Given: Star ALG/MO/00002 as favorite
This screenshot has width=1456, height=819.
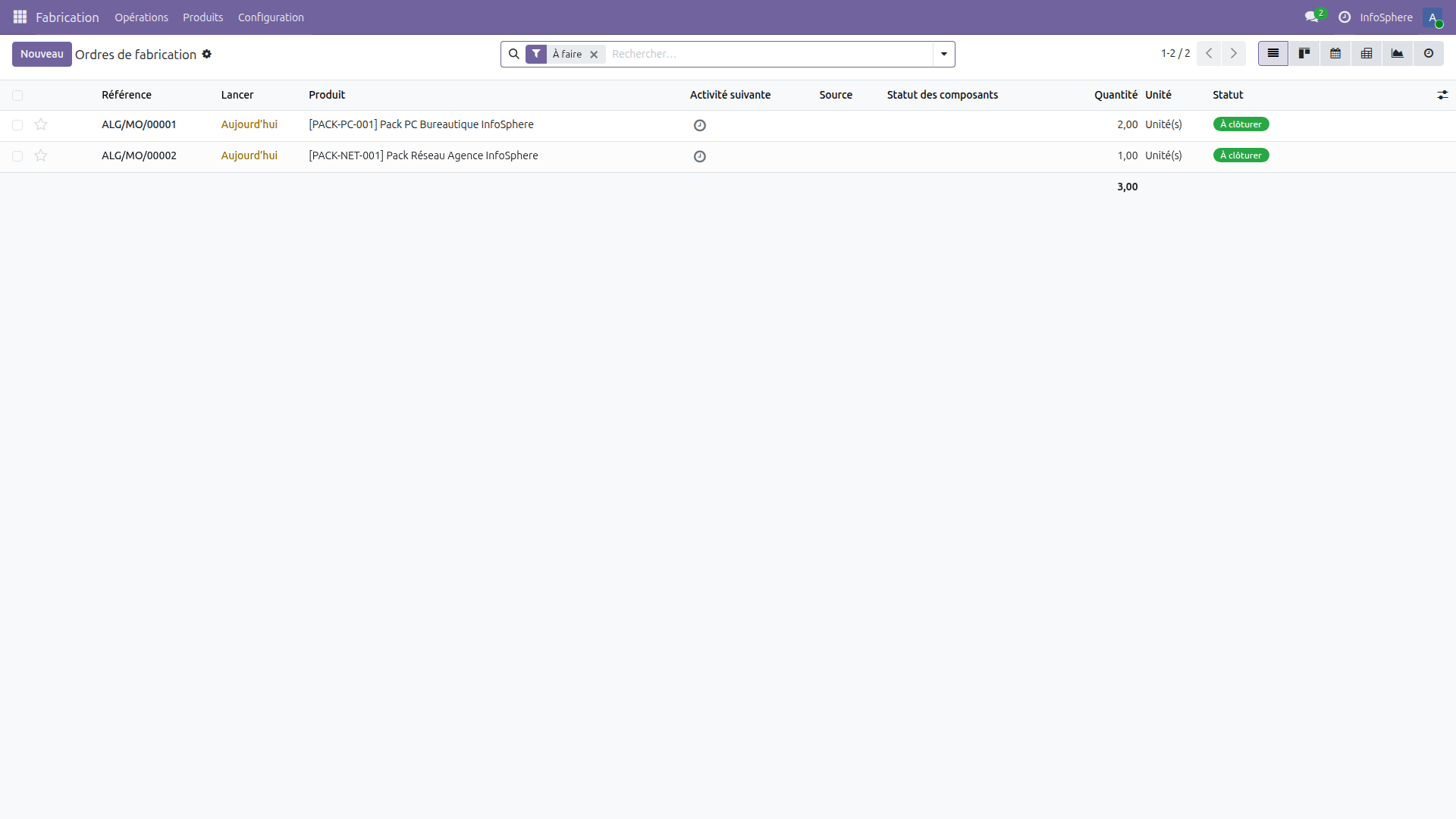Looking at the screenshot, I should click(41, 155).
